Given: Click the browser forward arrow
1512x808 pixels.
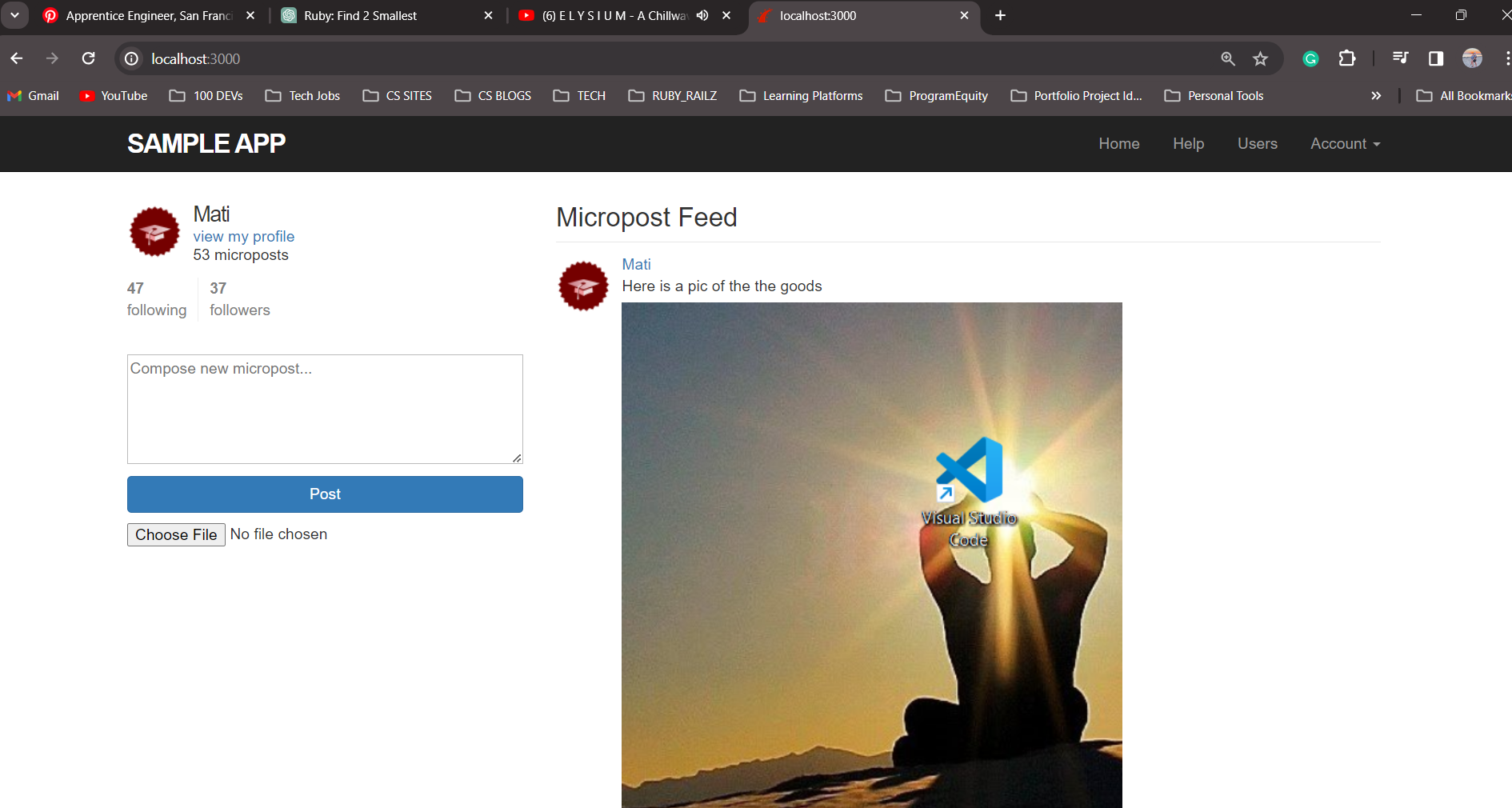Looking at the screenshot, I should pyautogui.click(x=52, y=58).
